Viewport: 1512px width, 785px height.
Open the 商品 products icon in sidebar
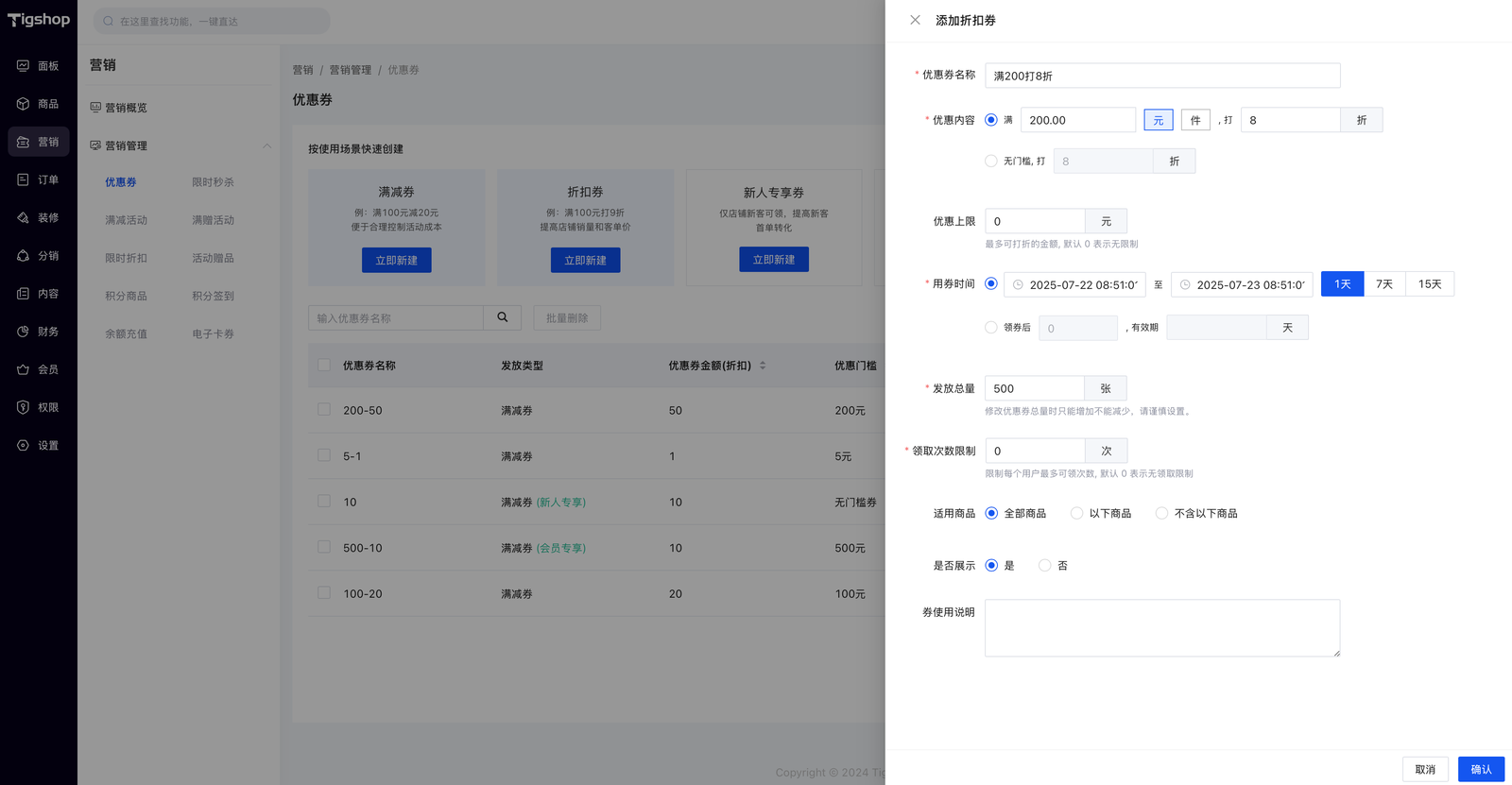coord(23,104)
